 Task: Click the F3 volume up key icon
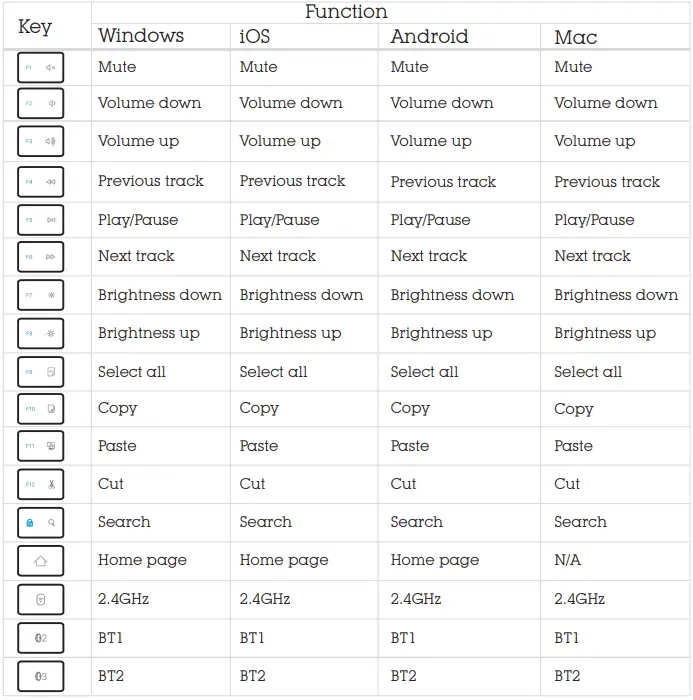point(40,141)
